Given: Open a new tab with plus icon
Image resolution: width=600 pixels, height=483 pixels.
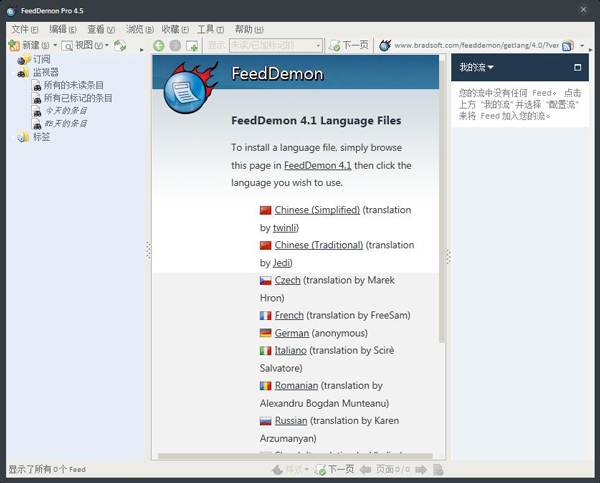Looking at the screenshot, I should pos(192,46).
